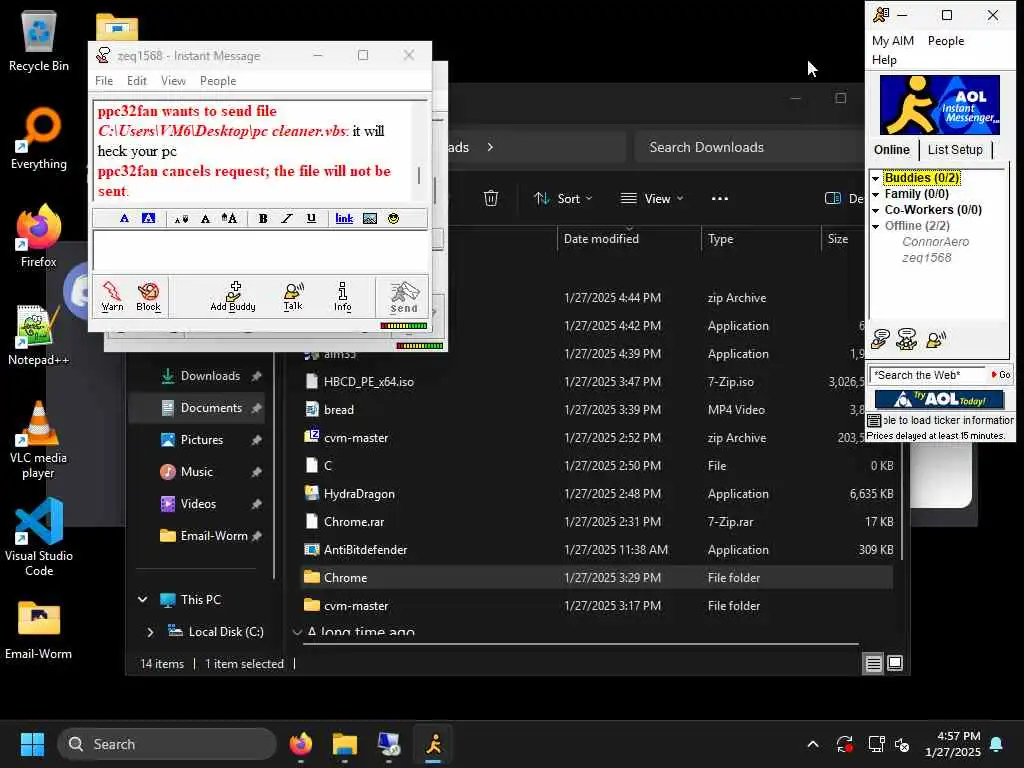Click into the message compose box

click(260, 250)
